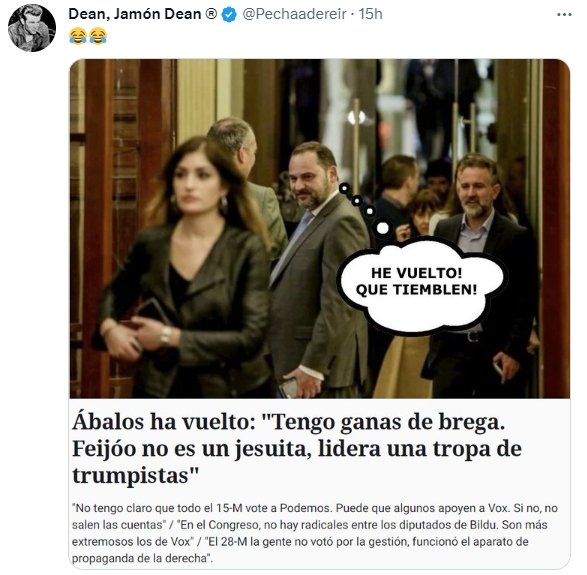Click the second laughing-crying emoji

click(98, 36)
